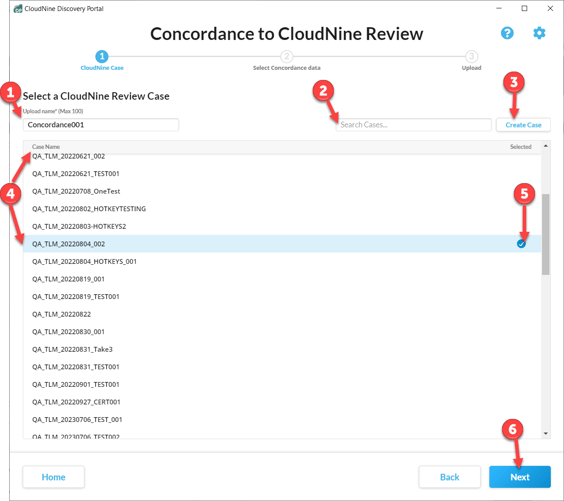This screenshot has width=564, height=501.
Task: Select case QA_TLM_20220819_TEST001
Action: tap(282, 297)
